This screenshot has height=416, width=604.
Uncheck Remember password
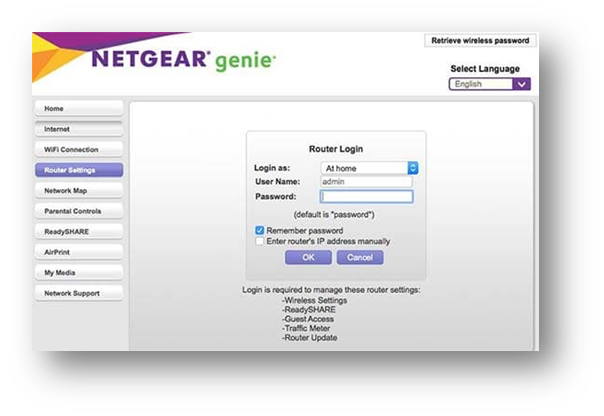coord(260,230)
